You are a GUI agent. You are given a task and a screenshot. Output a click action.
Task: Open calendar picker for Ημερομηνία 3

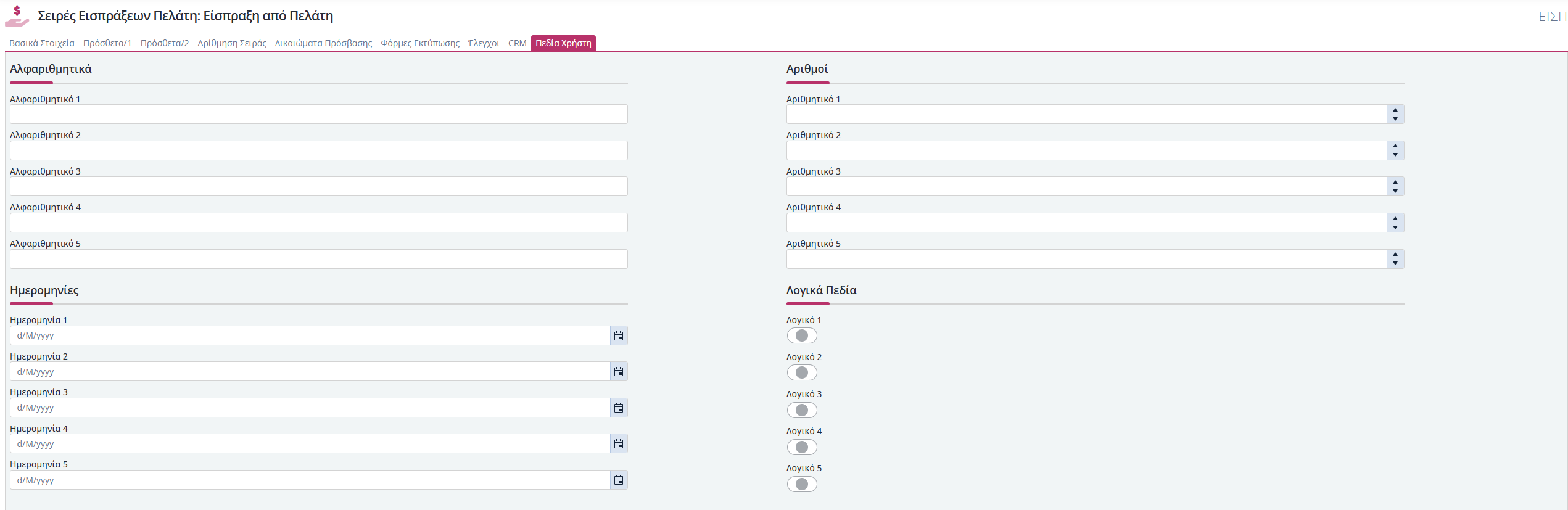(619, 408)
